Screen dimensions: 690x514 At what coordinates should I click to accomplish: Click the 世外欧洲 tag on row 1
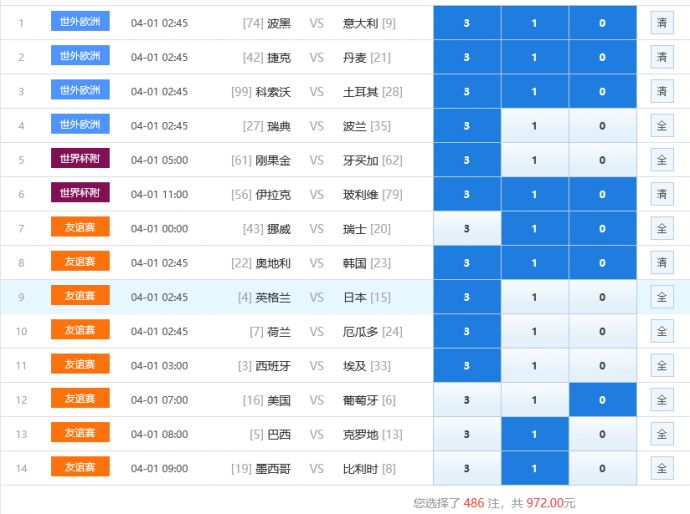pos(80,22)
